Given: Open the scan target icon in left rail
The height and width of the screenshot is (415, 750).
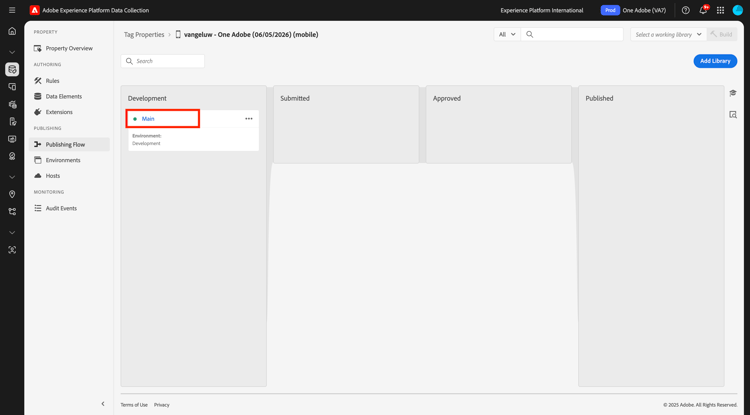Looking at the screenshot, I should pyautogui.click(x=12, y=250).
